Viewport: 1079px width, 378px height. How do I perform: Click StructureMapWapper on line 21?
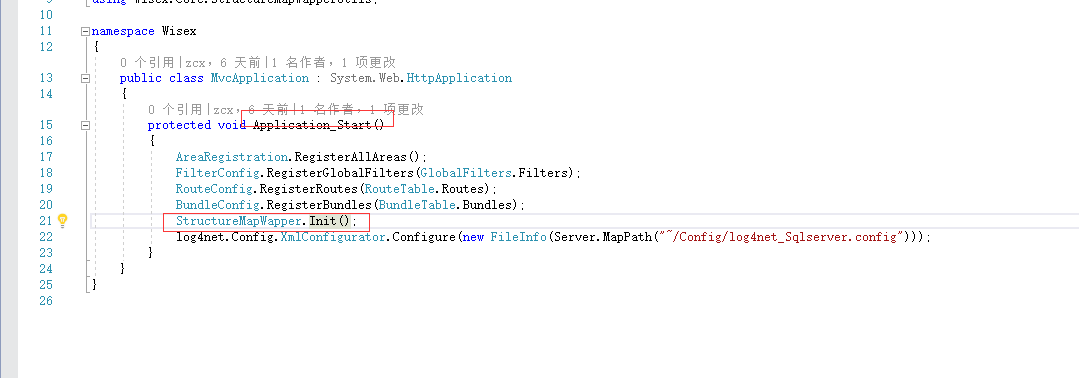click(x=239, y=221)
